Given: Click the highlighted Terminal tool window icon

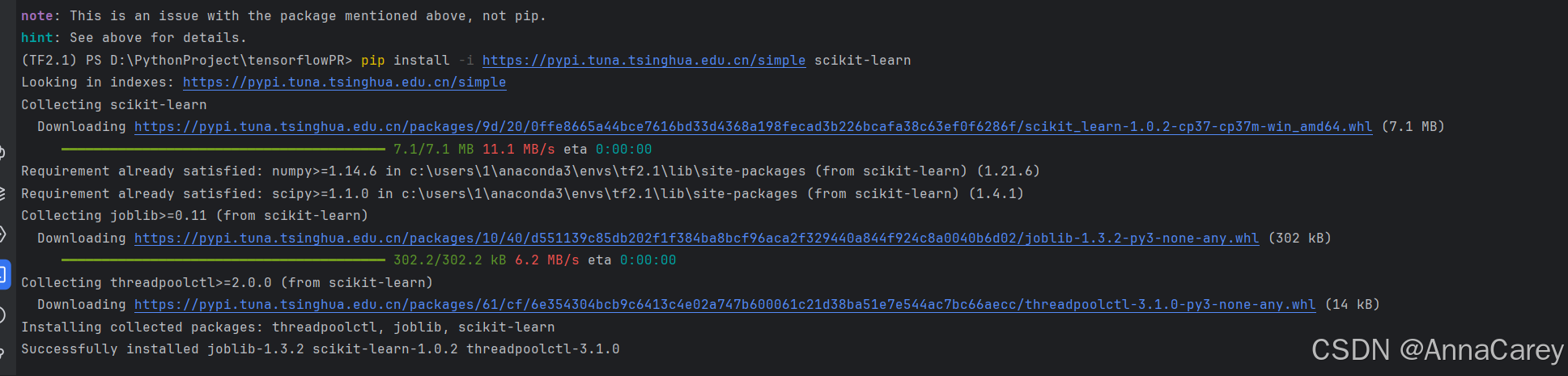Looking at the screenshot, I should tap(3, 274).
